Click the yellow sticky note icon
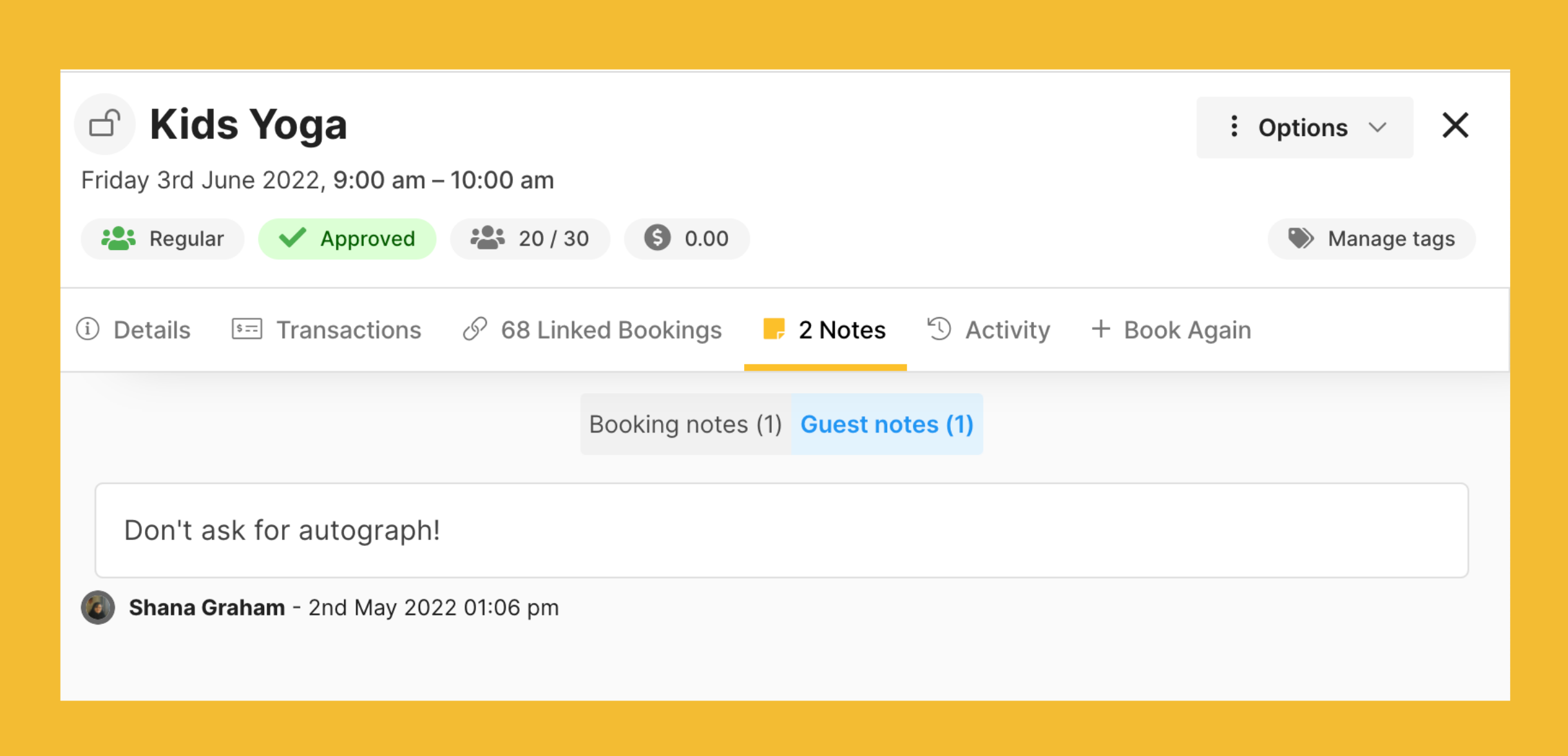The width and height of the screenshot is (1568, 756). [x=774, y=329]
